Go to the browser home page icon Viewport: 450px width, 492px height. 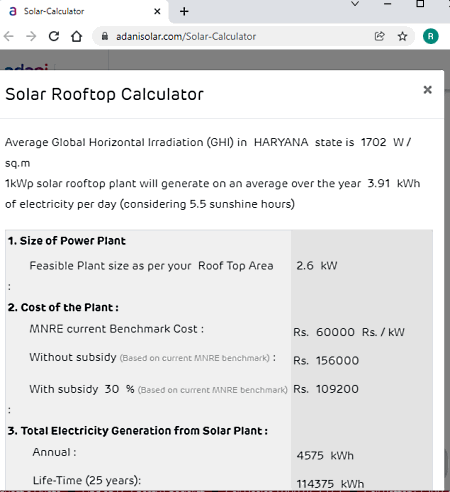[76, 36]
